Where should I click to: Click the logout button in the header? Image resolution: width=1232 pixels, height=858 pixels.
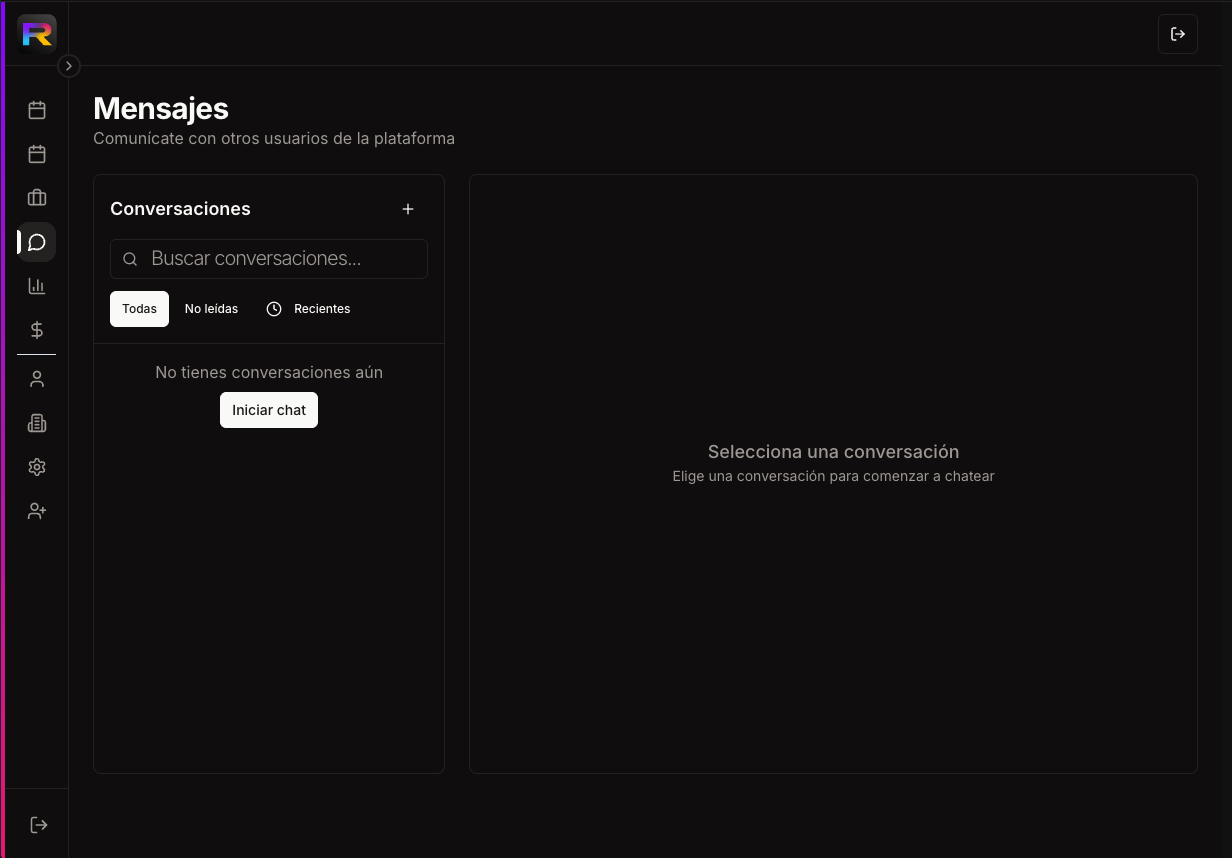tap(1178, 34)
